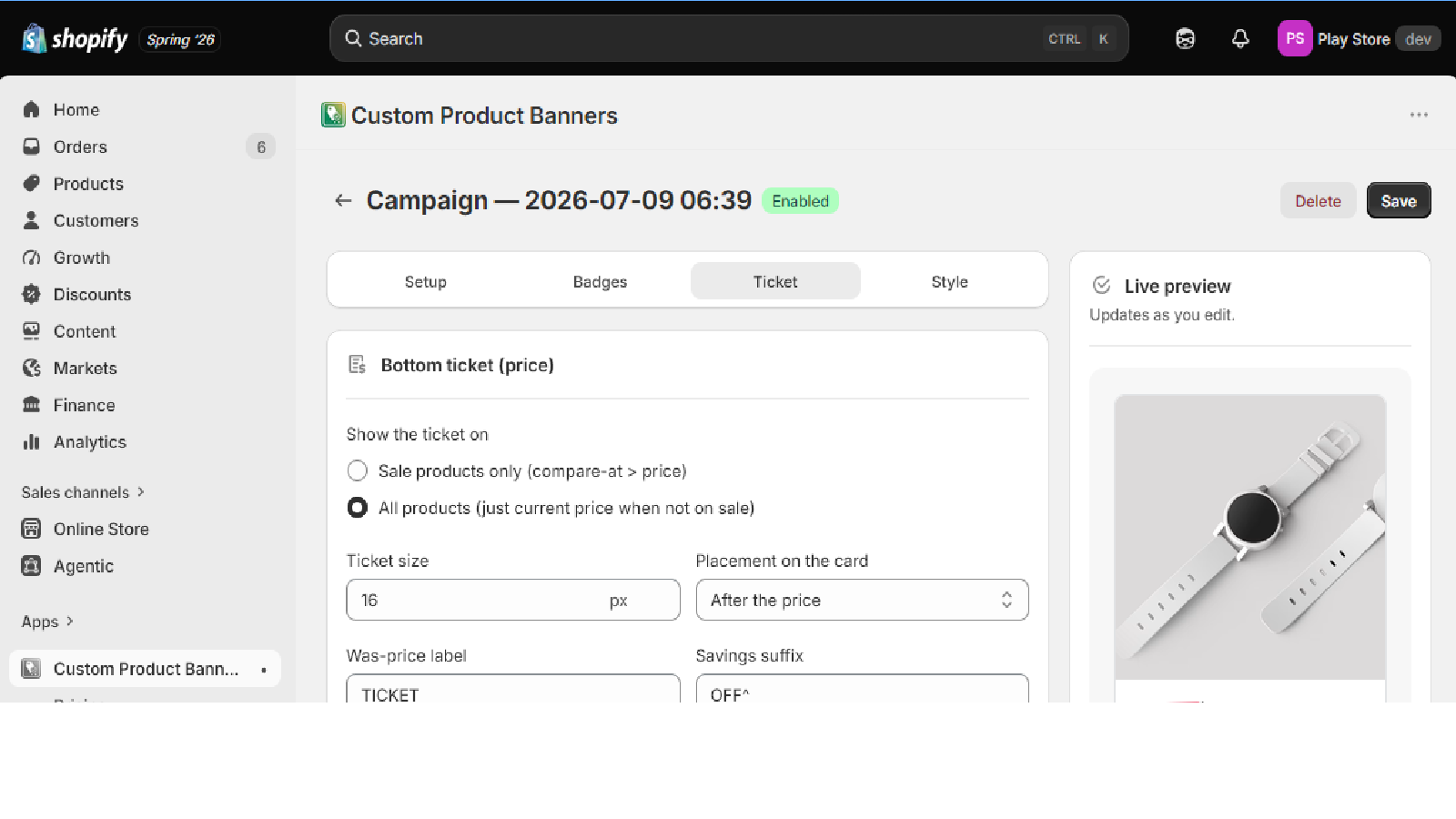Click the Shopify logo

click(75, 38)
